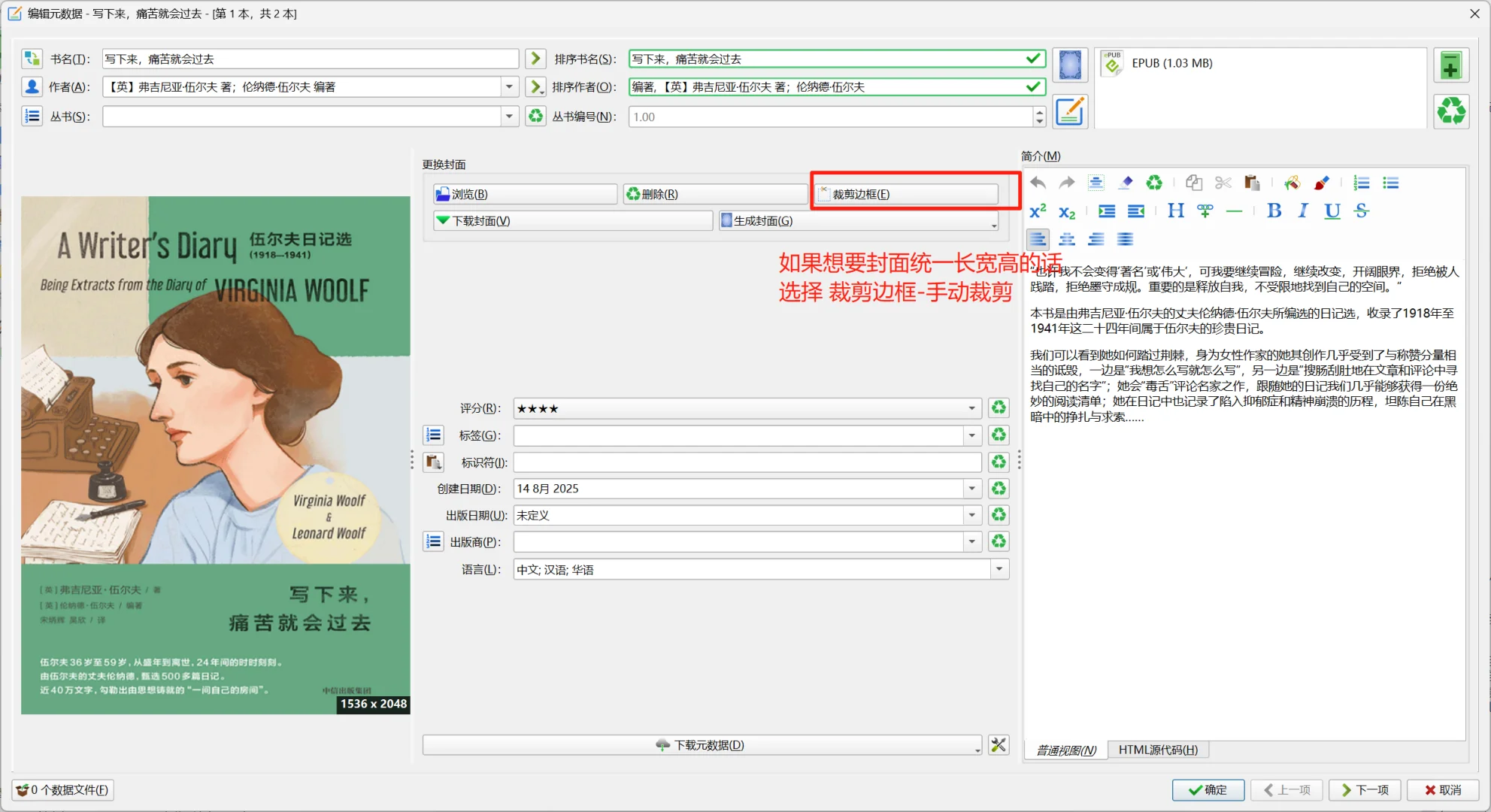Click the select all icon in comments toolbar

[1096, 183]
